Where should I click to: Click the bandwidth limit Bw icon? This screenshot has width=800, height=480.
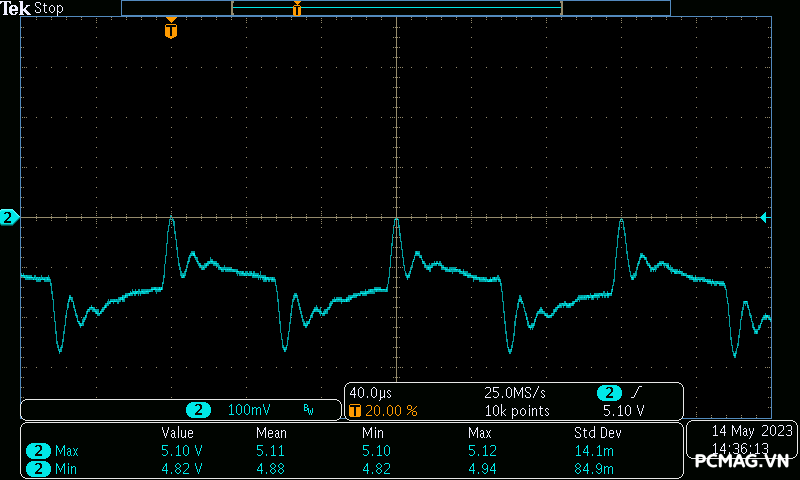click(309, 410)
